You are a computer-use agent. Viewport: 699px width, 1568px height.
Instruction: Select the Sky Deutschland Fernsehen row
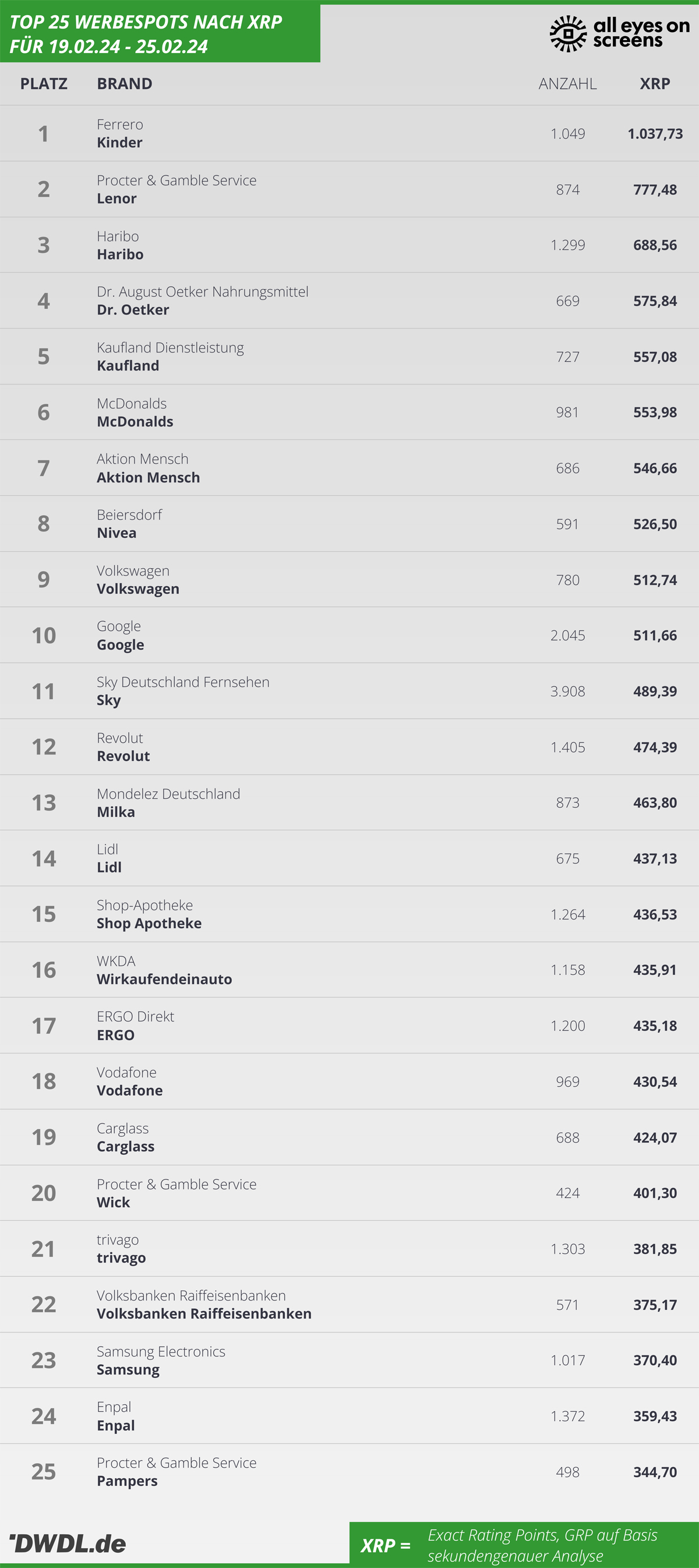click(x=349, y=691)
